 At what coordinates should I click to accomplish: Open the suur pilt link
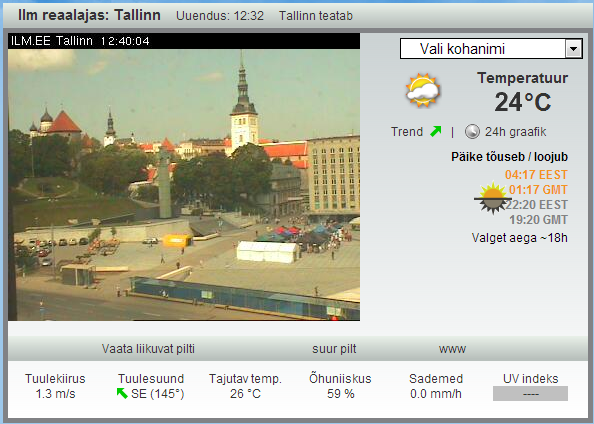coord(334,349)
